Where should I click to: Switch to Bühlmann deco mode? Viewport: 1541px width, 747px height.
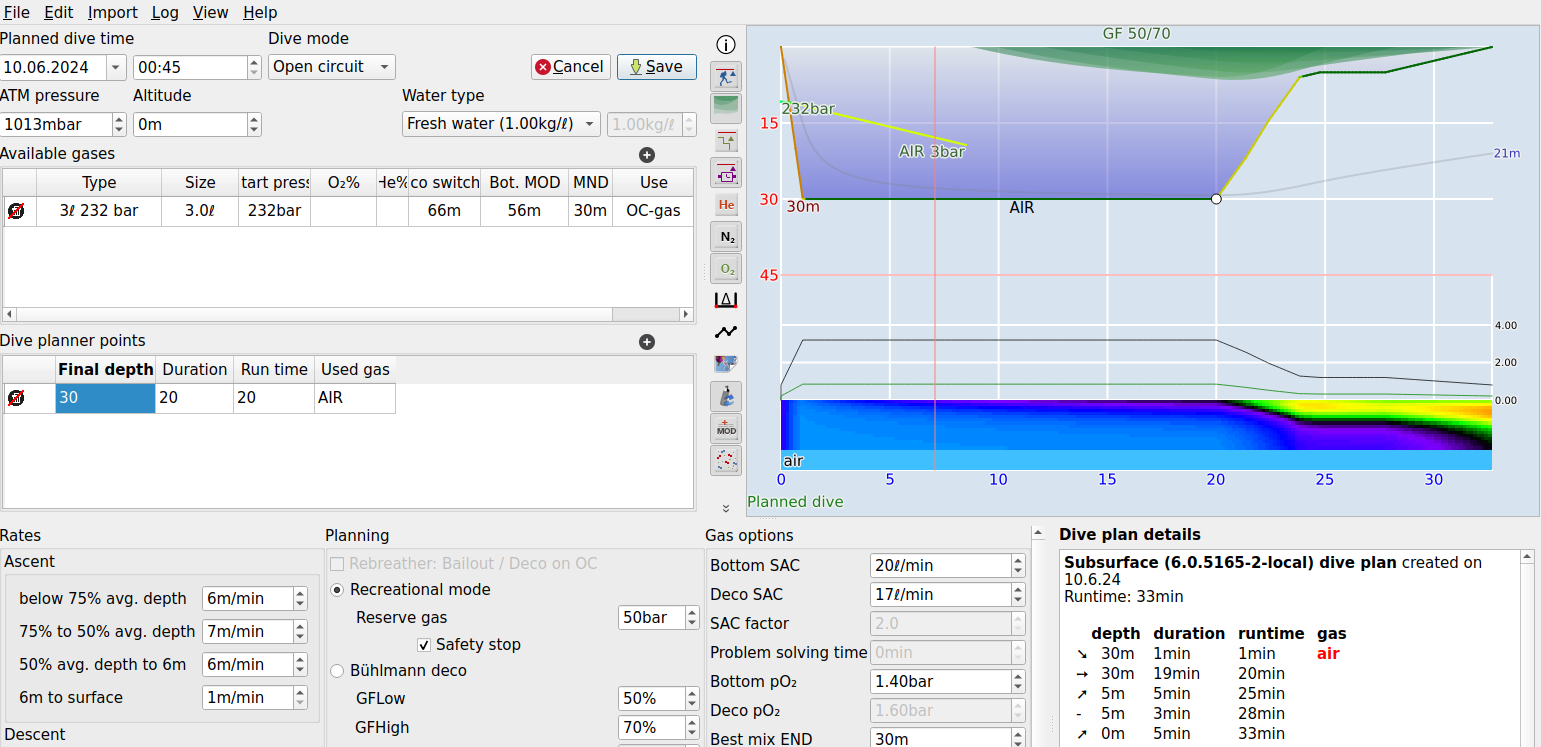pyautogui.click(x=337, y=671)
